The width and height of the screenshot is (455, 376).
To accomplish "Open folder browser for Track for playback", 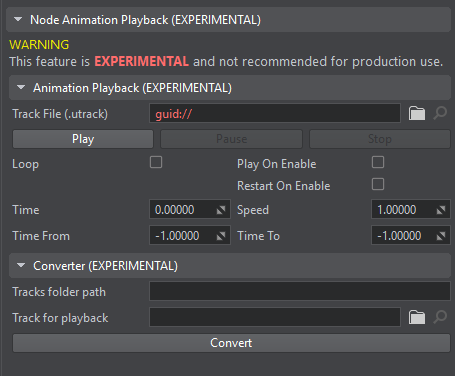I will click(417, 317).
